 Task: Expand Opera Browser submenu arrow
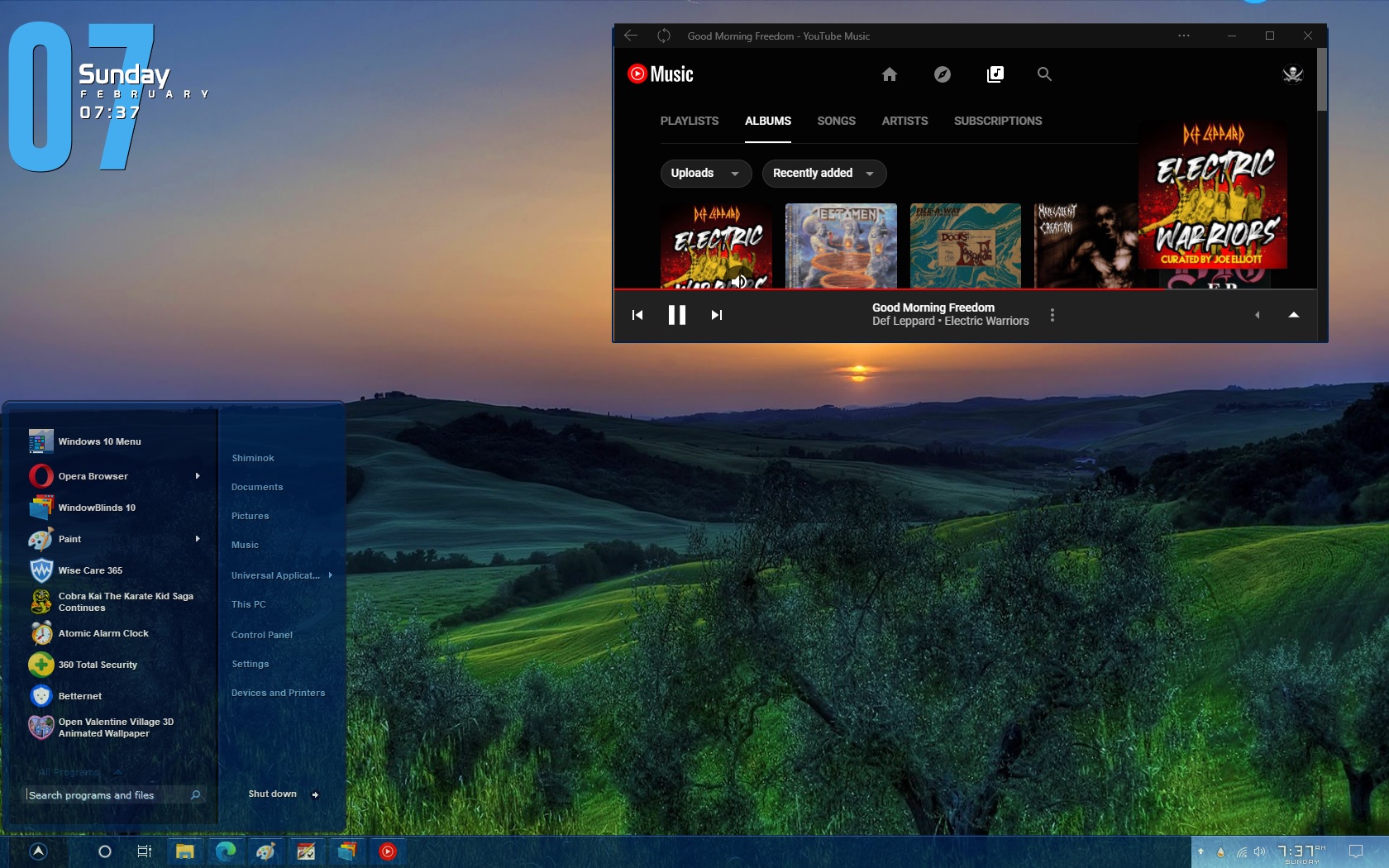tap(198, 476)
